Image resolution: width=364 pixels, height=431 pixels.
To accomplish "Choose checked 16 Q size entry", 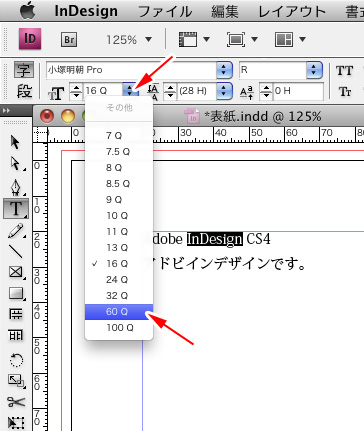I will point(119,264).
